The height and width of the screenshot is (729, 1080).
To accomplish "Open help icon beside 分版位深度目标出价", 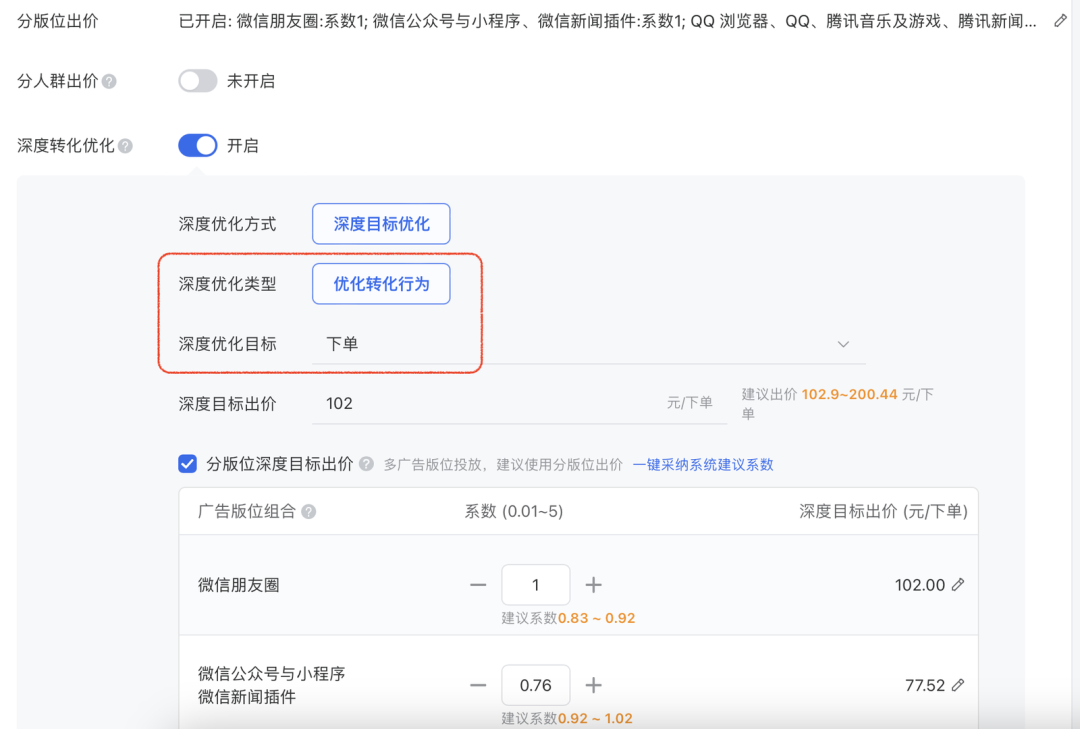I will pyautogui.click(x=366, y=464).
